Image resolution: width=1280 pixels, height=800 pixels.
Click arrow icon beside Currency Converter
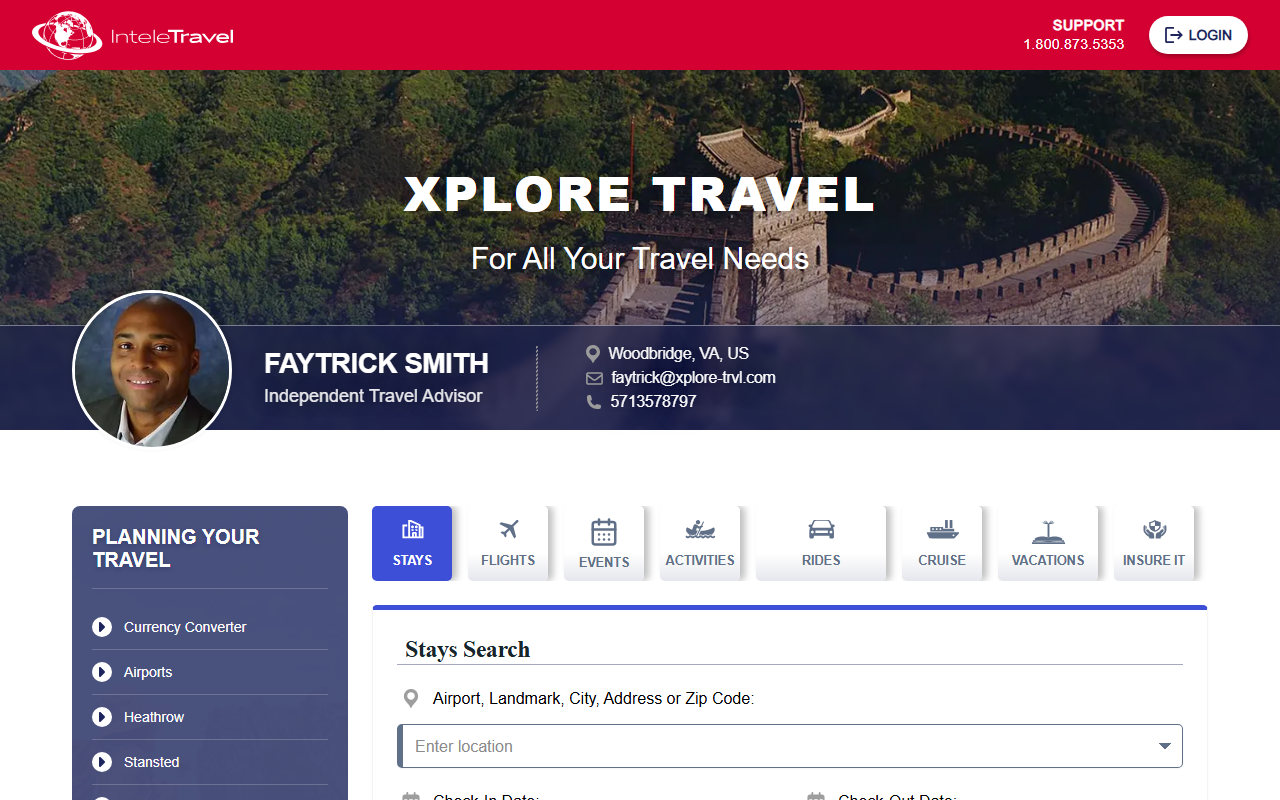tap(102, 627)
